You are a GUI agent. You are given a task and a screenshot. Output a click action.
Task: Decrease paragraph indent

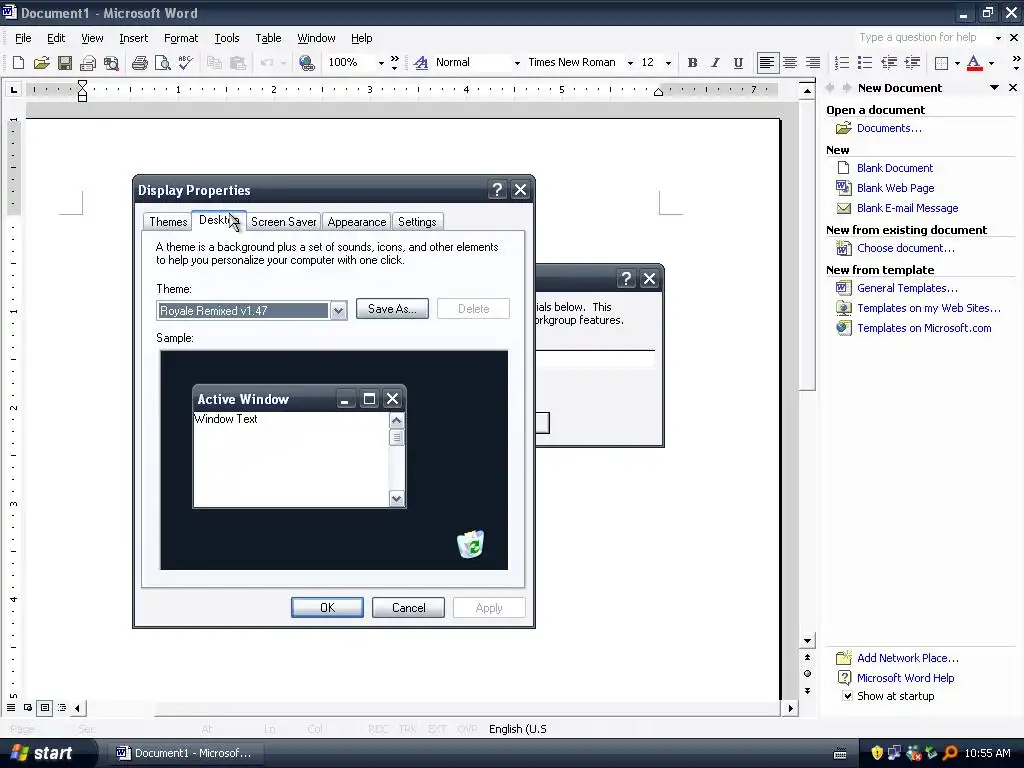pyautogui.click(x=889, y=63)
